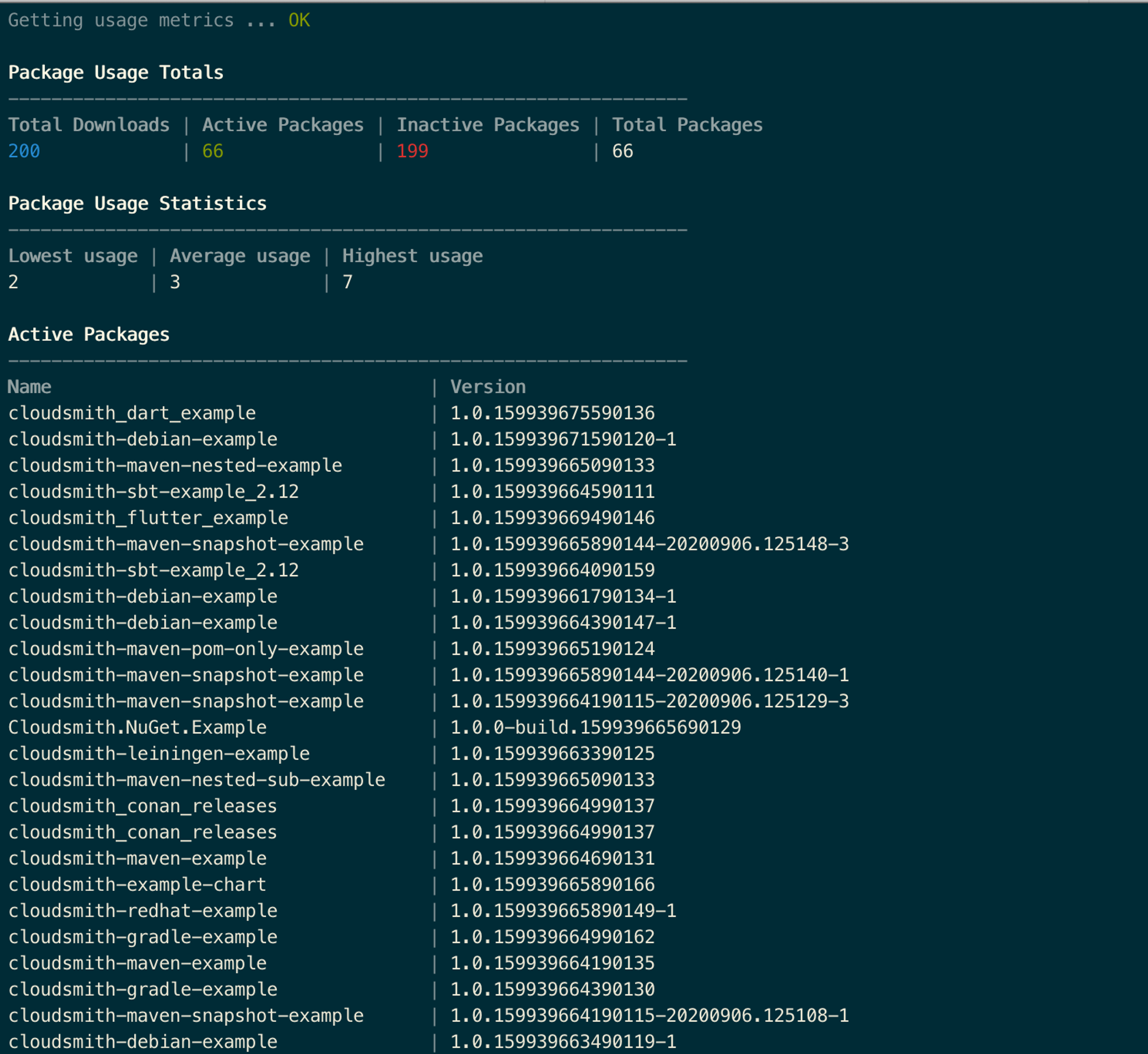Click the green 66 active packages value
Image resolution: width=1148 pixels, height=1054 pixels.
pos(212,151)
